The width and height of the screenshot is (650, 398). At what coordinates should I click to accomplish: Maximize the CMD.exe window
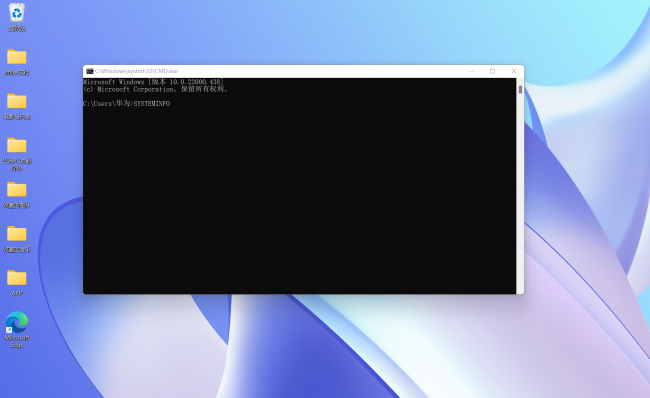[x=492, y=71]
